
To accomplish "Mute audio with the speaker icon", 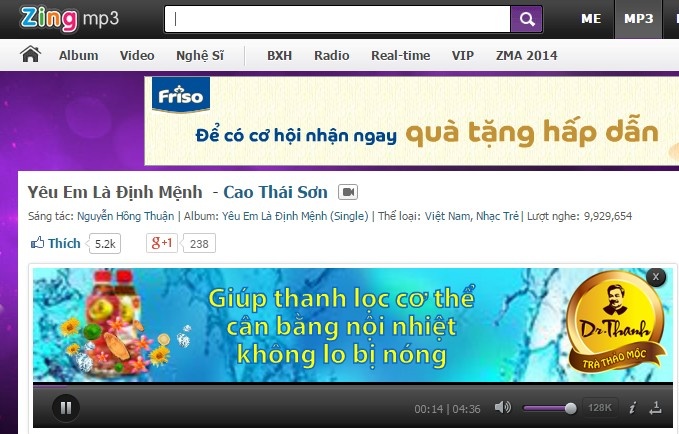I will 502,407.
